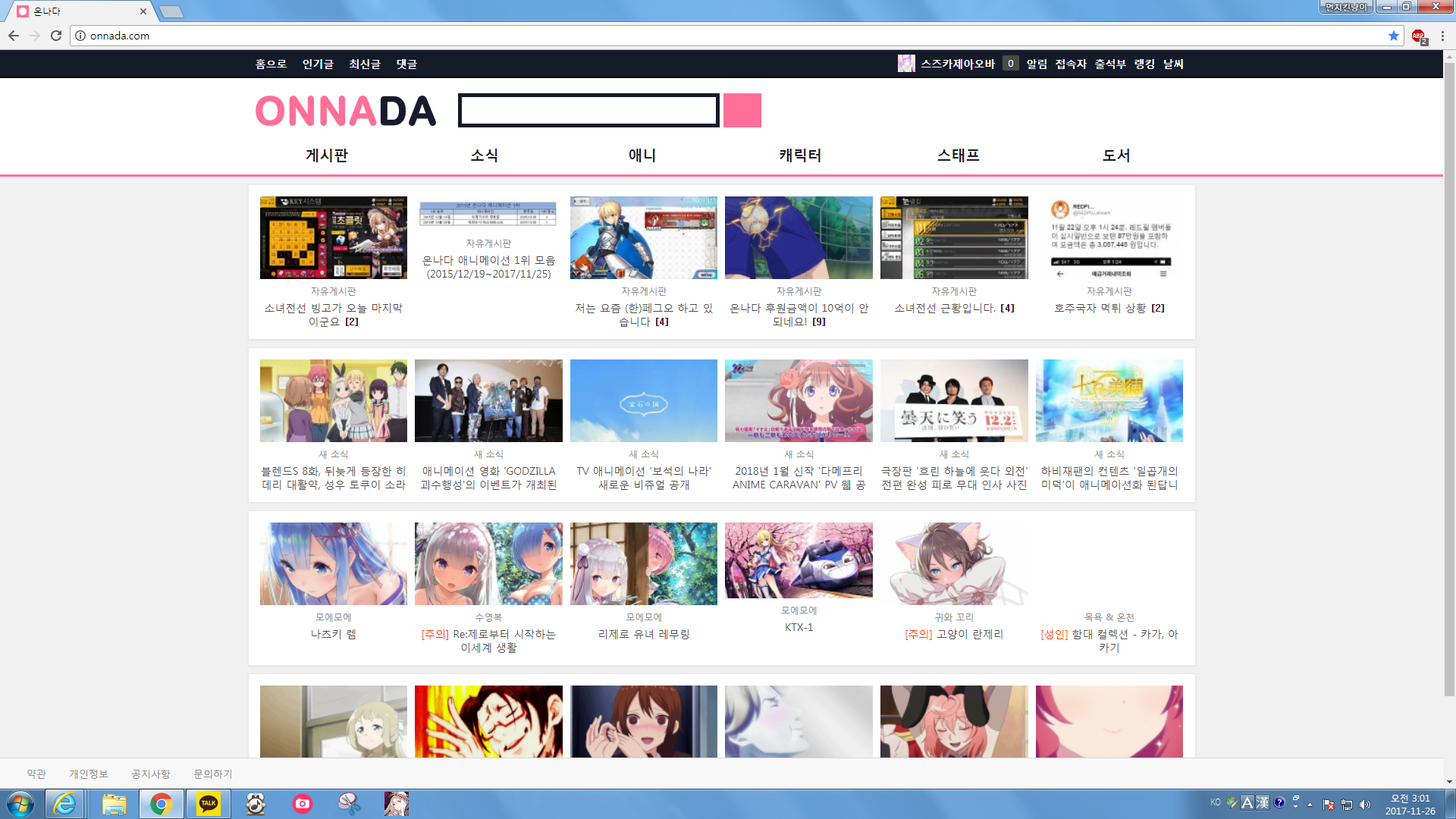Expand hidden system tray icons
The width and height of the screenshot is (1456, 819).
point(1310,805)
